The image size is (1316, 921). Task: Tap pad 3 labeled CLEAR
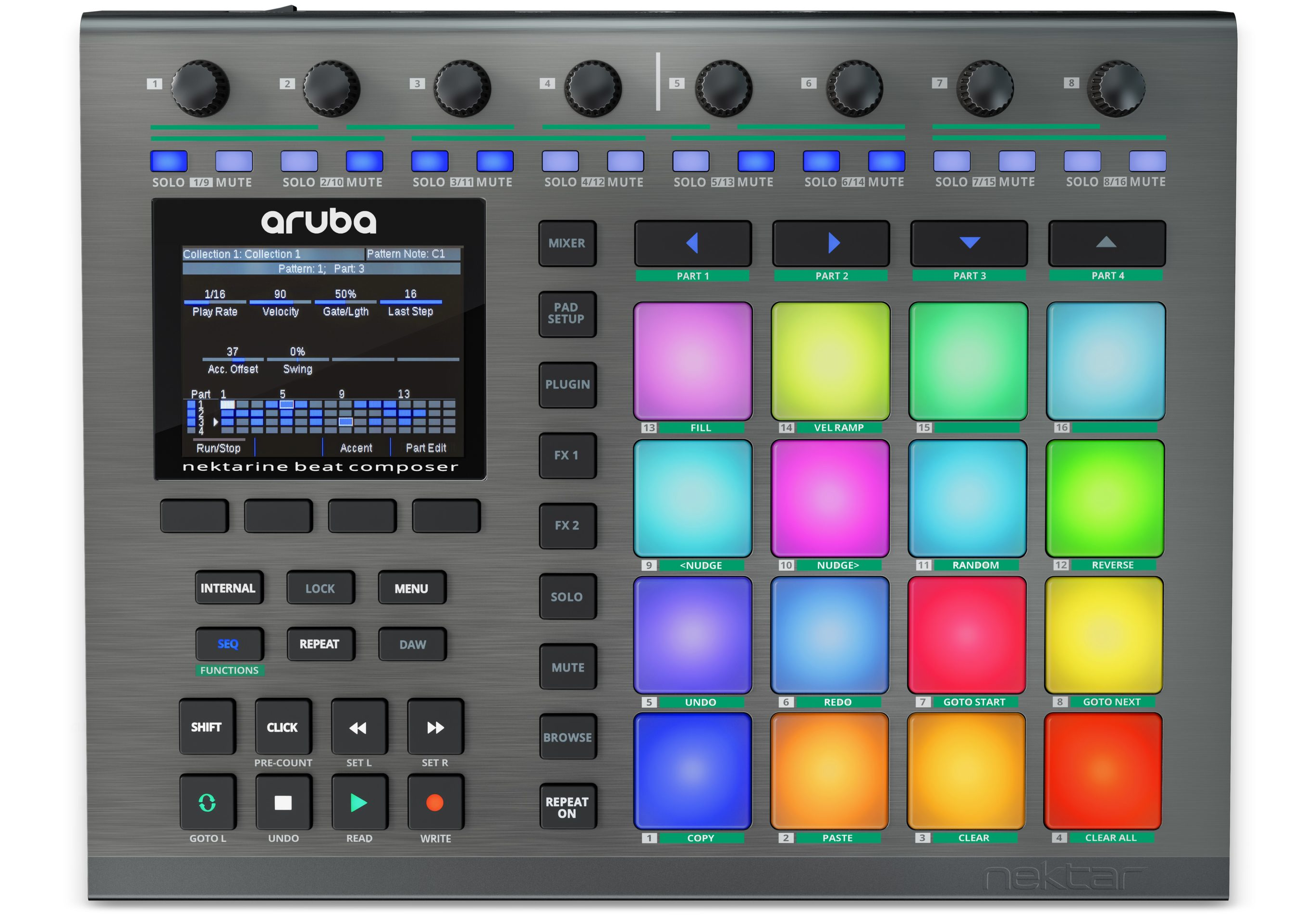[x=966, y=771]
